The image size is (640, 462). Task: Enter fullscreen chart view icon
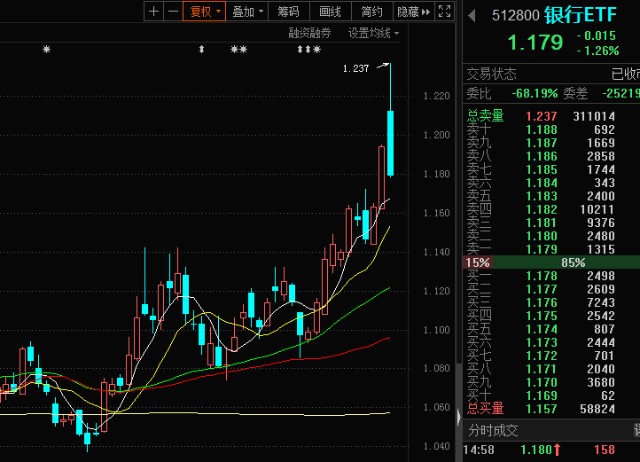click(444, 11)
